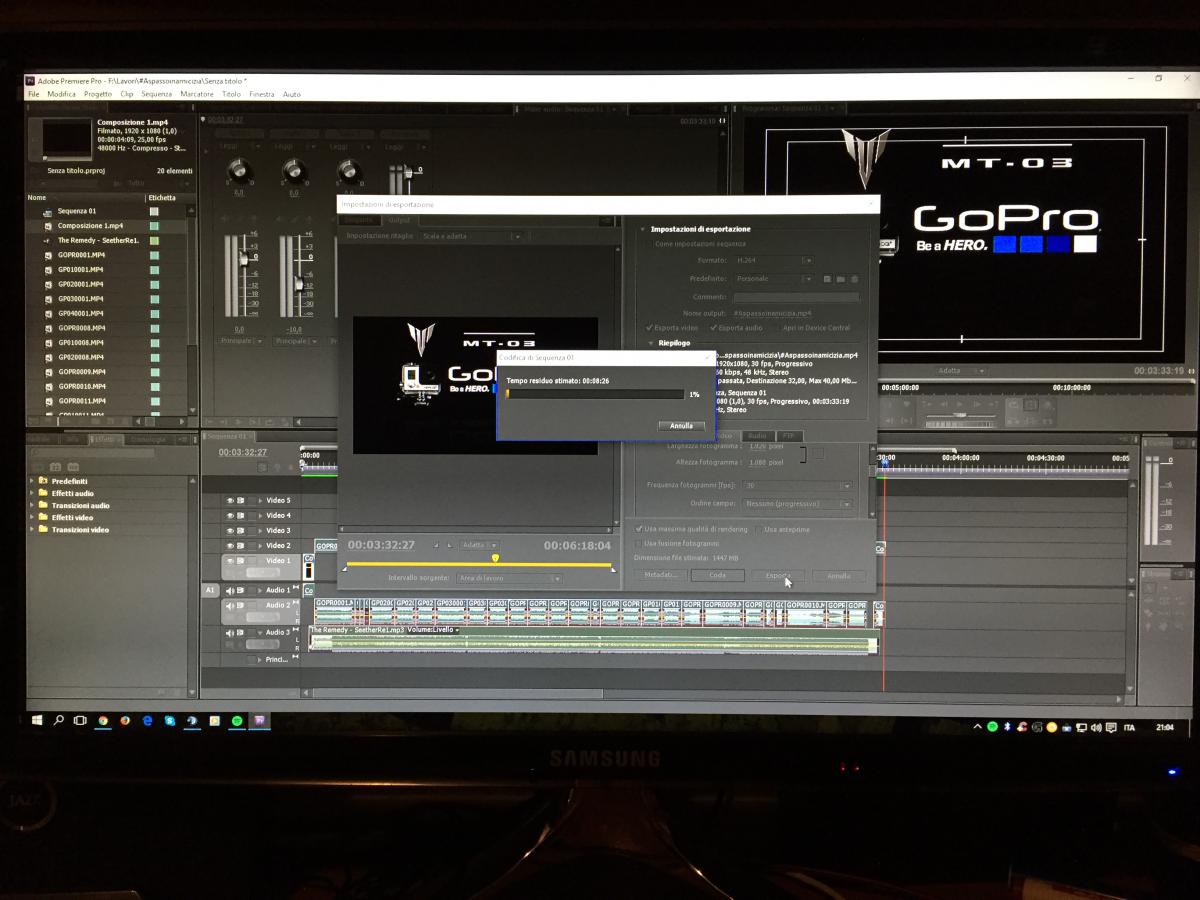Expand the Effetti video folder

32,517
